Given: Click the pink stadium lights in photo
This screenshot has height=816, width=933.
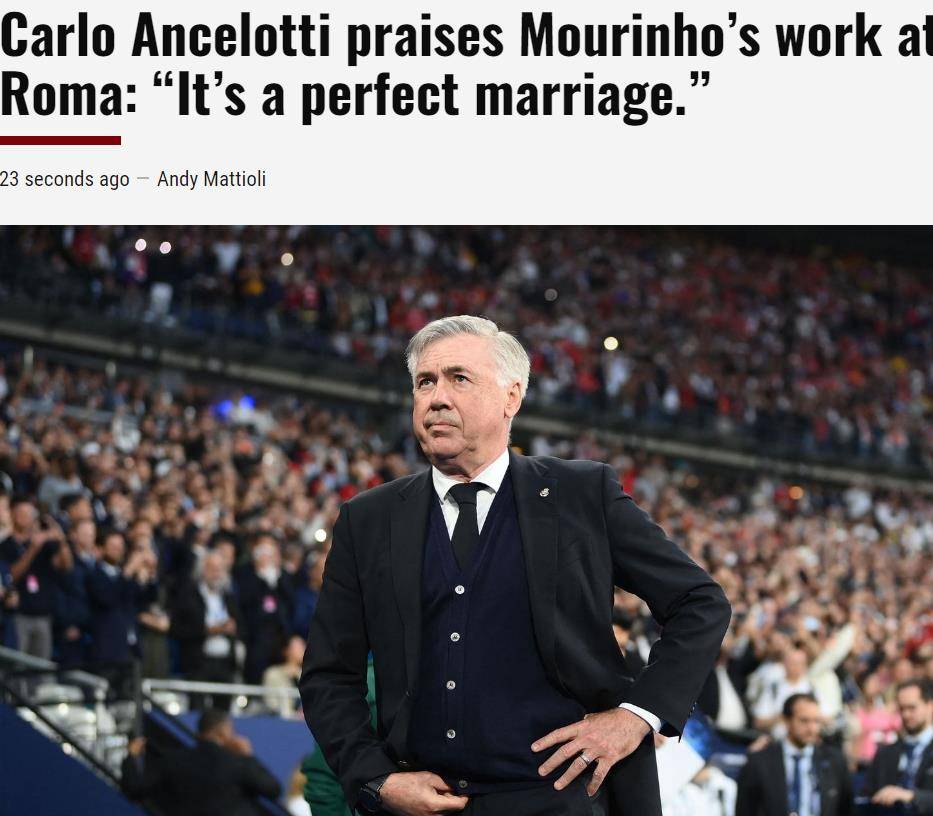Looking at the screenshot, I should (153, 246).
